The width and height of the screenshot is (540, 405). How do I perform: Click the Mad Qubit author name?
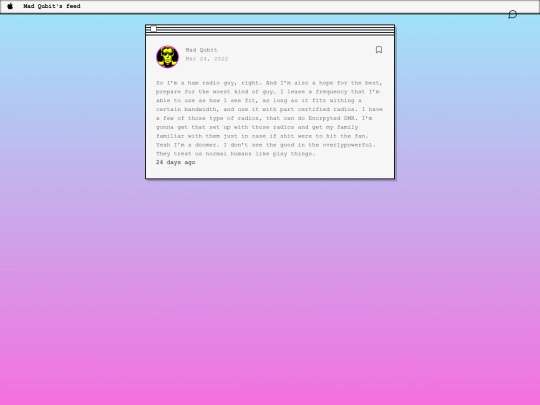point(201,50)
